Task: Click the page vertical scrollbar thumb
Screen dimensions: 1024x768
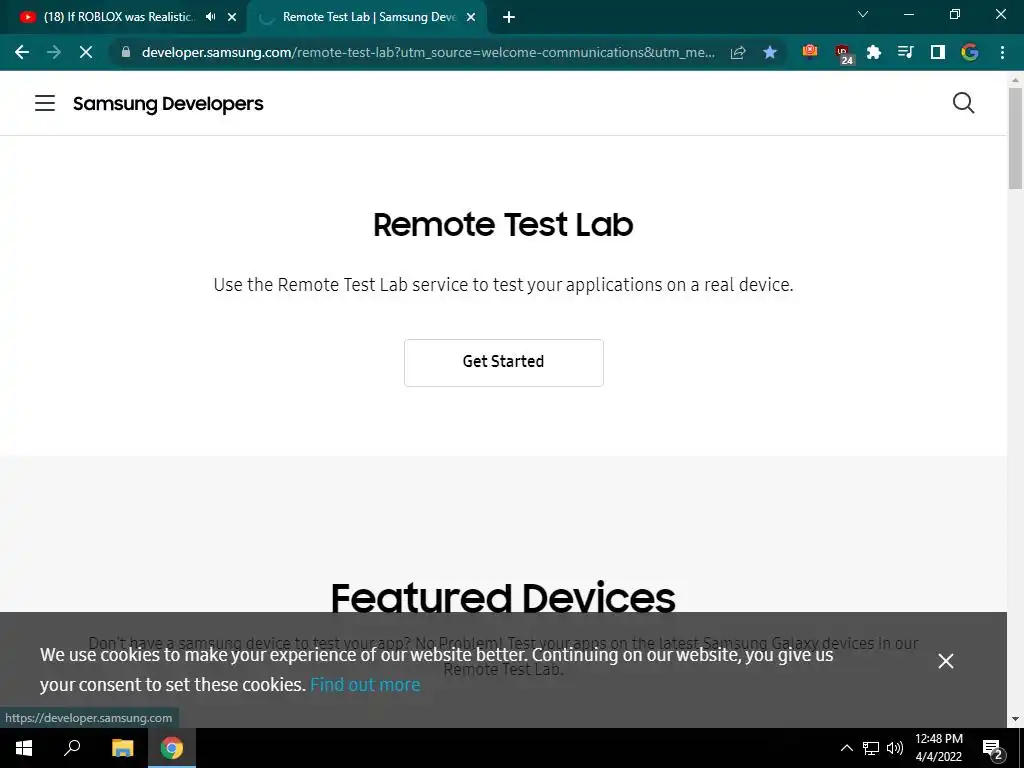Action: pyautogui.click(x=1015, y=138)
